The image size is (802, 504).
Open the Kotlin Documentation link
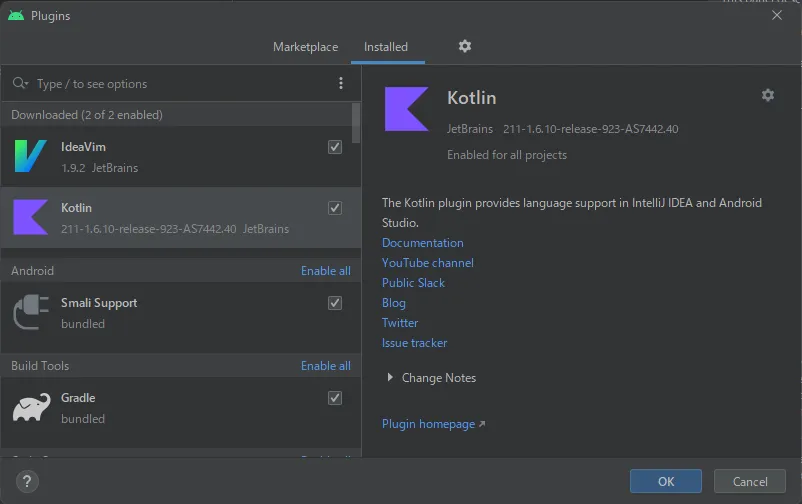click(x=422, y=243)
